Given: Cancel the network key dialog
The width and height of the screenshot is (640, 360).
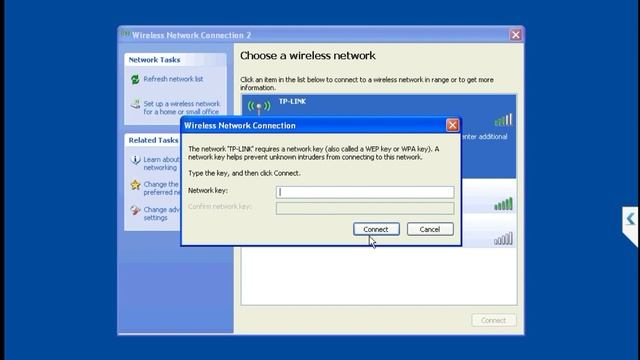Looking at the screenshot, I should coord(430,229).
